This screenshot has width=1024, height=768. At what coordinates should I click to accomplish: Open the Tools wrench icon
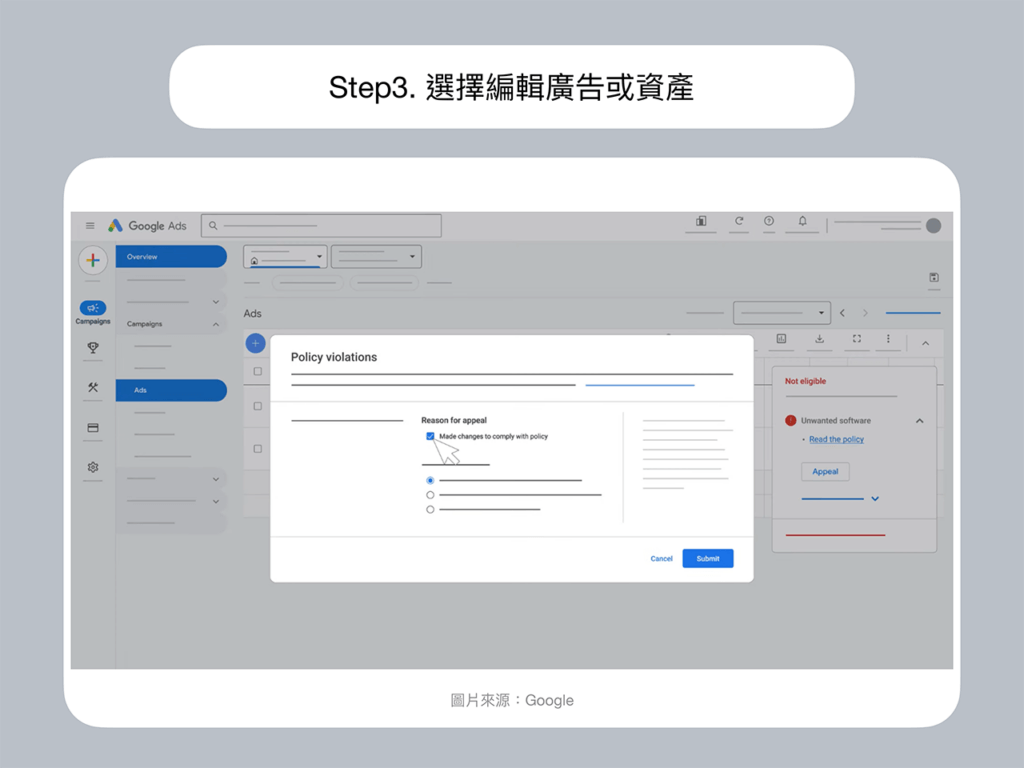click(93, 387)
